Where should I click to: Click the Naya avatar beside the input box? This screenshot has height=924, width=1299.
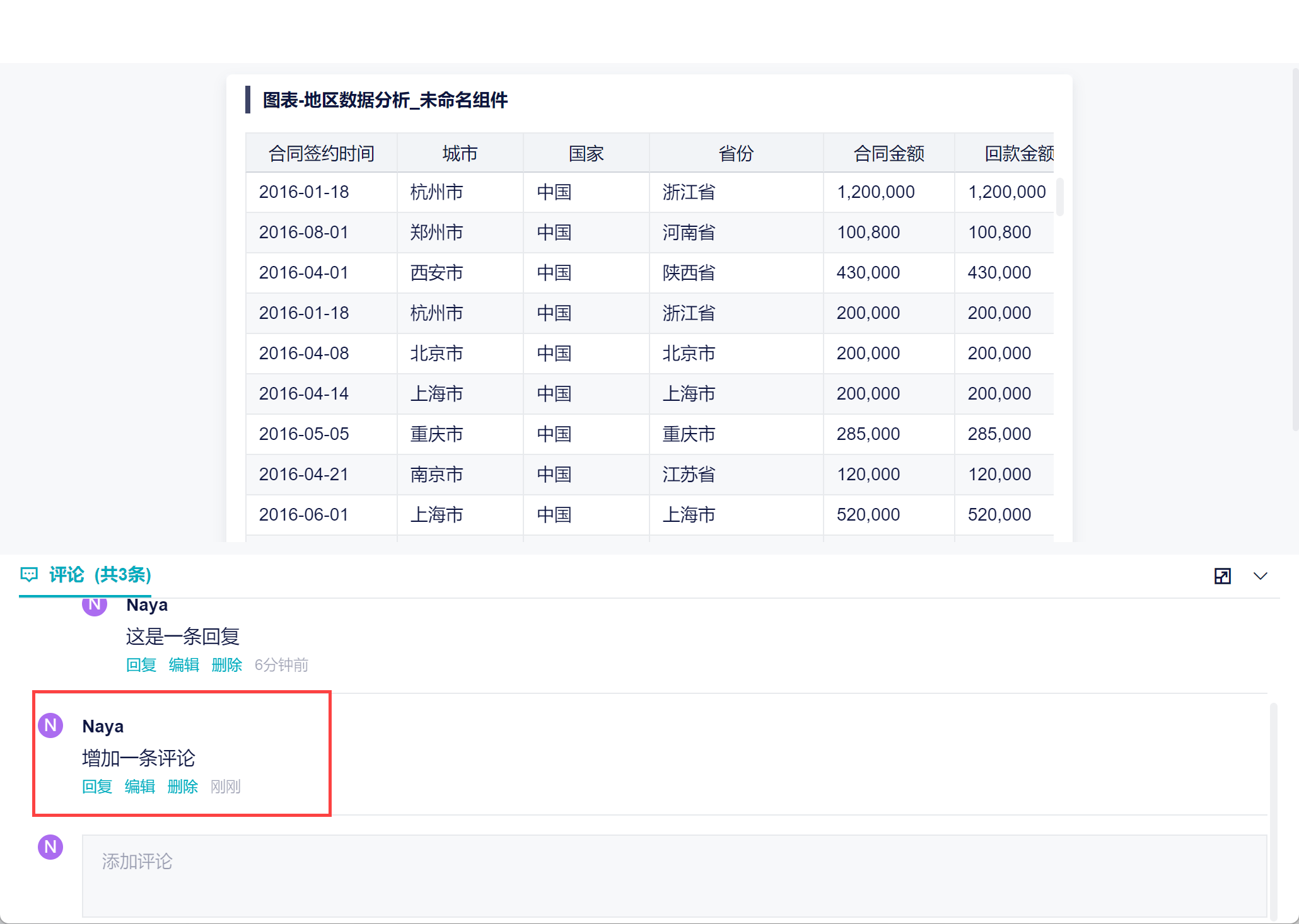click(50, 847)
